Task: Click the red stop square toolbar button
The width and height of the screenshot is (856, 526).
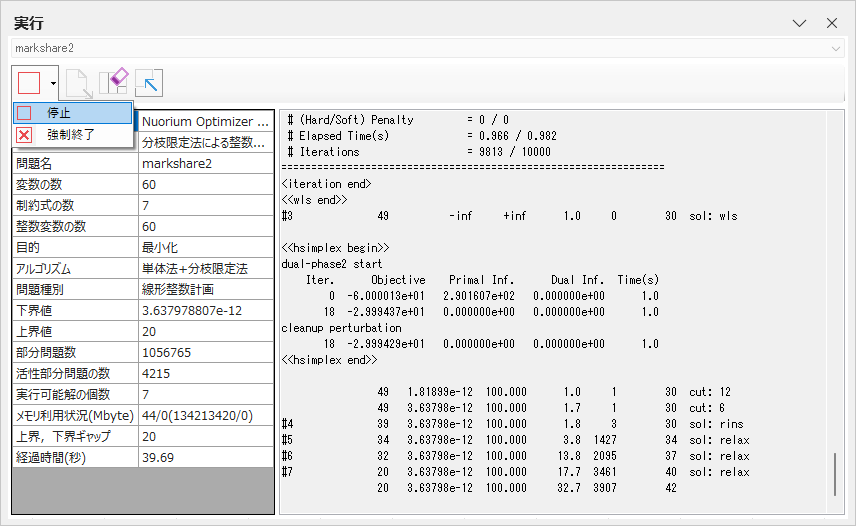Action: [x=29, y=83]
